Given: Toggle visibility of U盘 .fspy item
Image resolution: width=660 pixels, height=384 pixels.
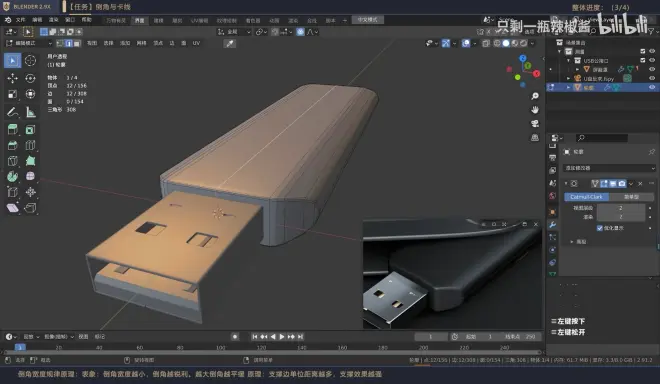Looking at the screenshot, I should (x=652, y=78).
